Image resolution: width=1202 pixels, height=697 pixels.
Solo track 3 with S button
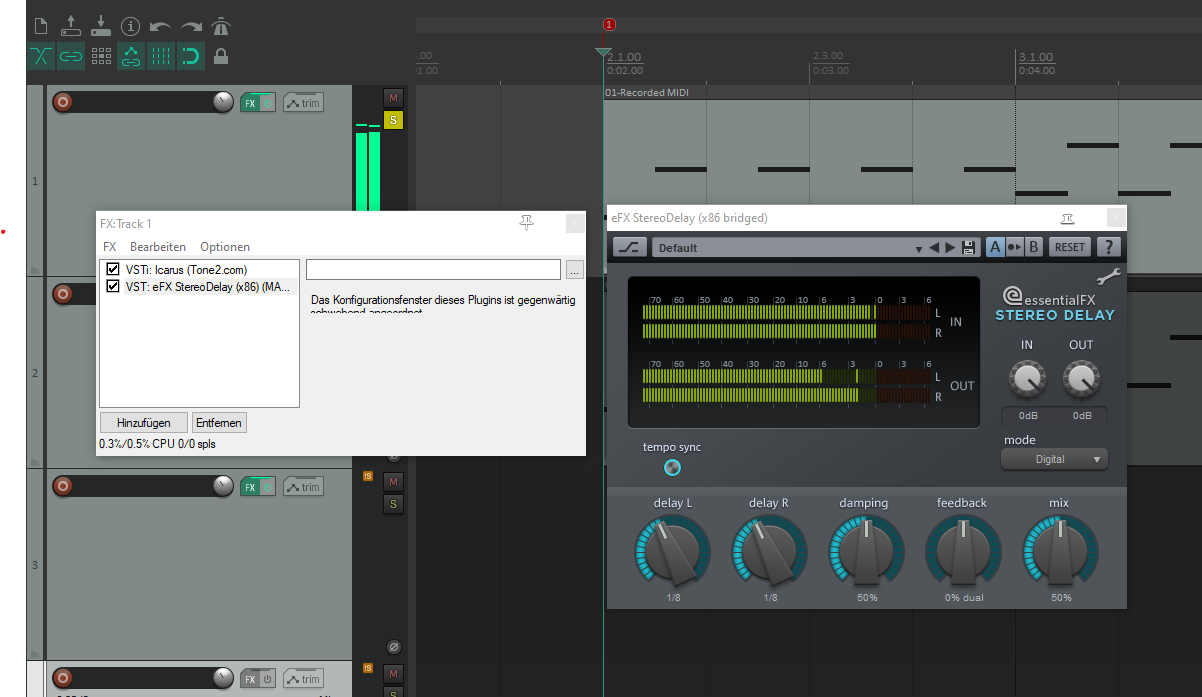click(x=393, y=504)
